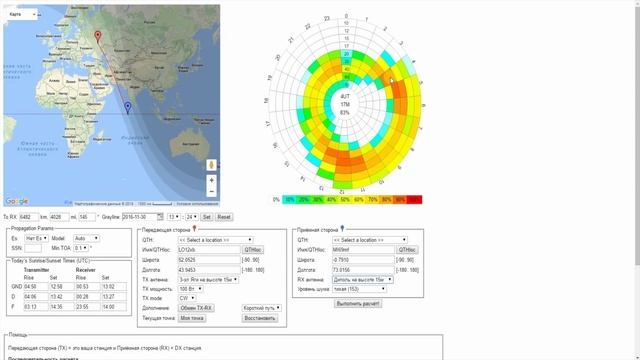640x360 pixels.
Task: Click the Моя точка button
Action: pos(192,318)
